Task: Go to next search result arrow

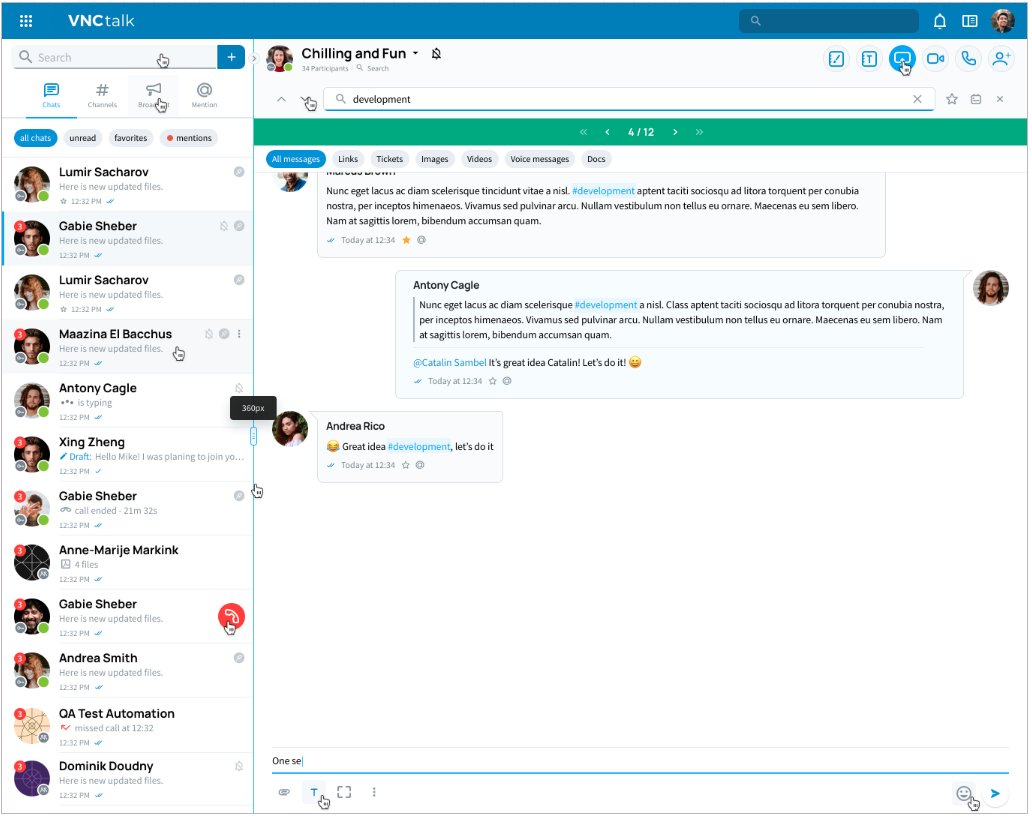Action: (x=675, y=132)
